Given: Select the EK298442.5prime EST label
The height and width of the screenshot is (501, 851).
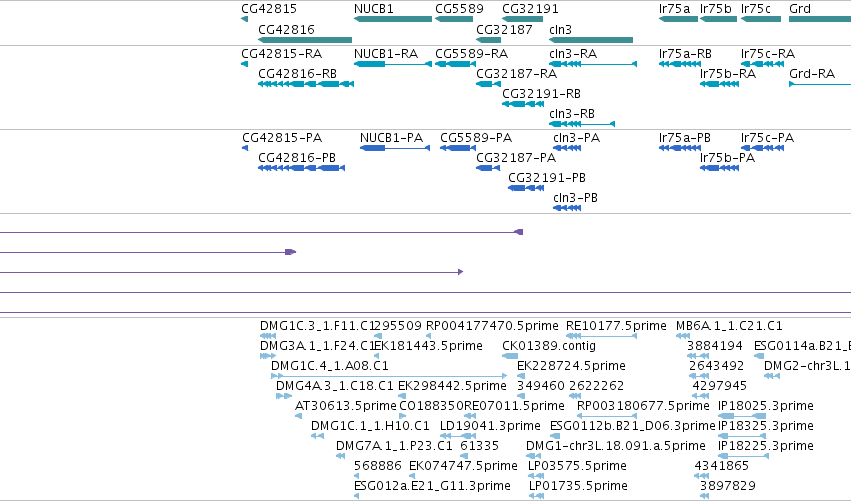Looking at the screenshot, I should point(452,386).
